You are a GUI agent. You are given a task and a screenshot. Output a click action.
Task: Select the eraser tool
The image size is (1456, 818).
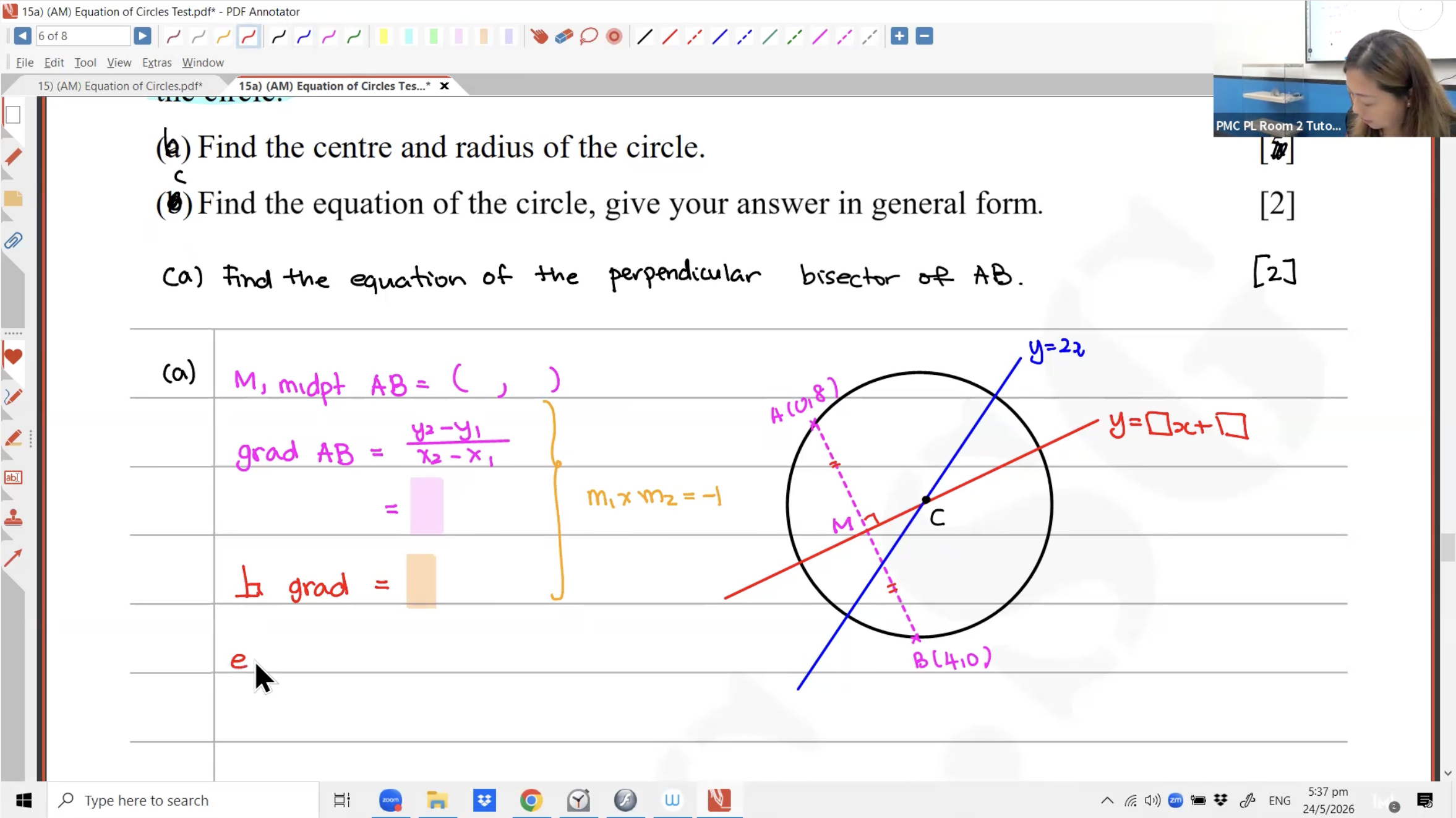coord(564,37)
